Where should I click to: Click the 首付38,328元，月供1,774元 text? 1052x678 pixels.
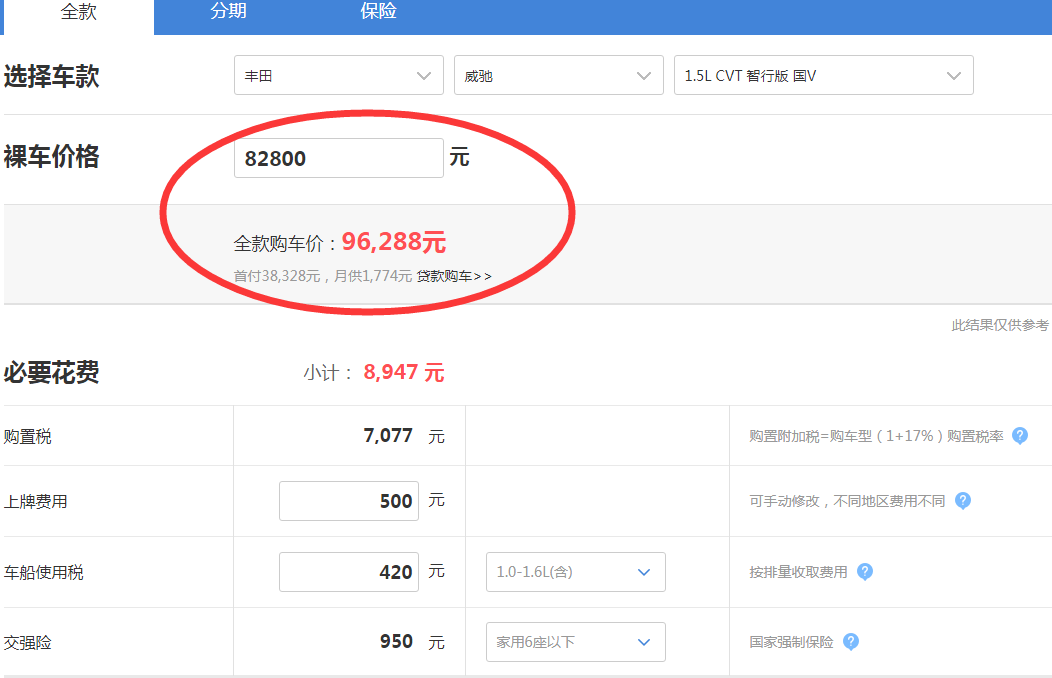coord(323,276)
